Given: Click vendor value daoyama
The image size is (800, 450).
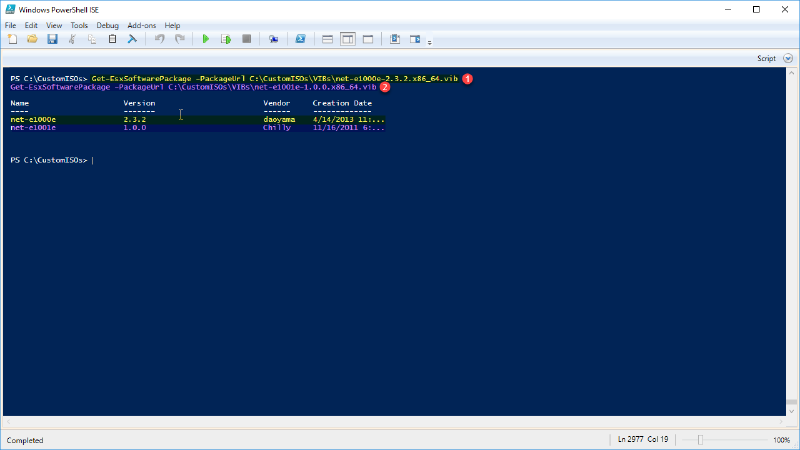Looking at the screenshot, I should (279, 119).
